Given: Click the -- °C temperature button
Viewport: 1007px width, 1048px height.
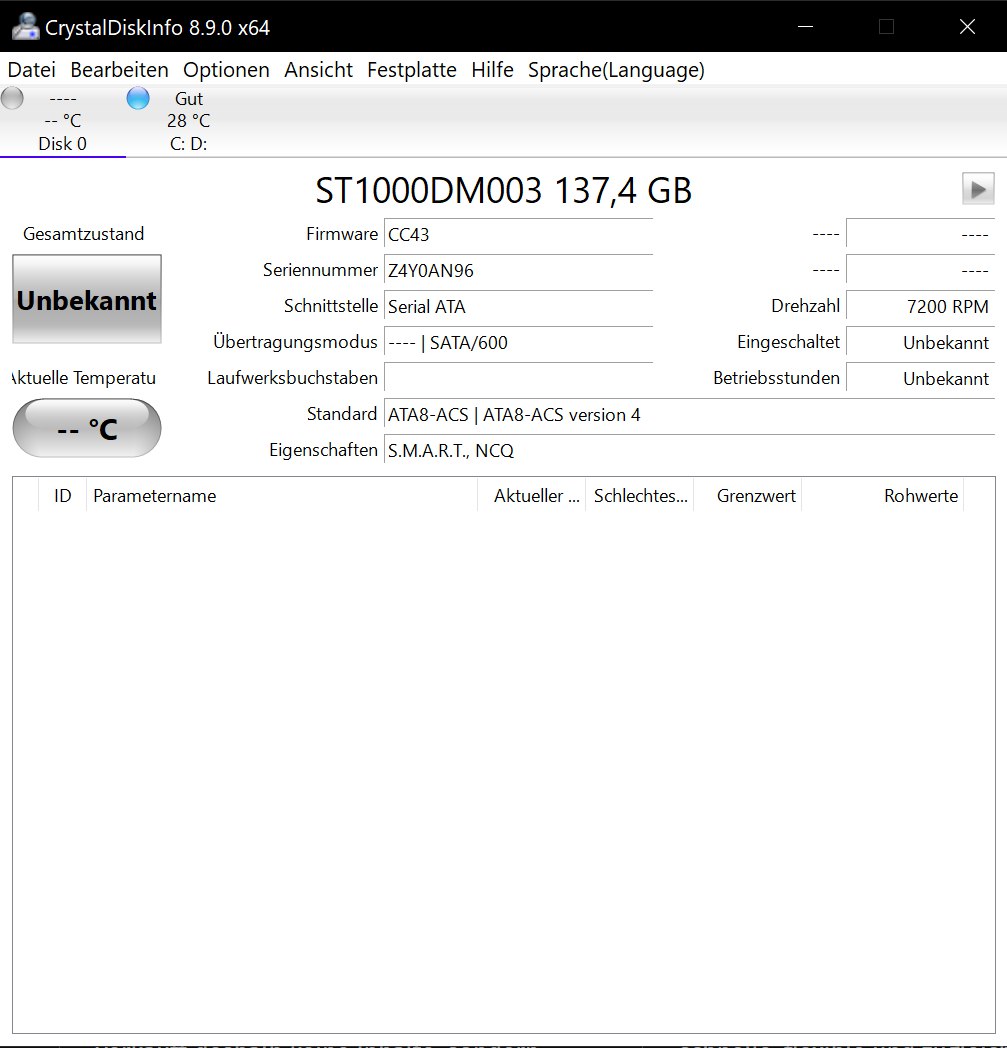Looking at the screenshot, I should click(x=87, y=428).
